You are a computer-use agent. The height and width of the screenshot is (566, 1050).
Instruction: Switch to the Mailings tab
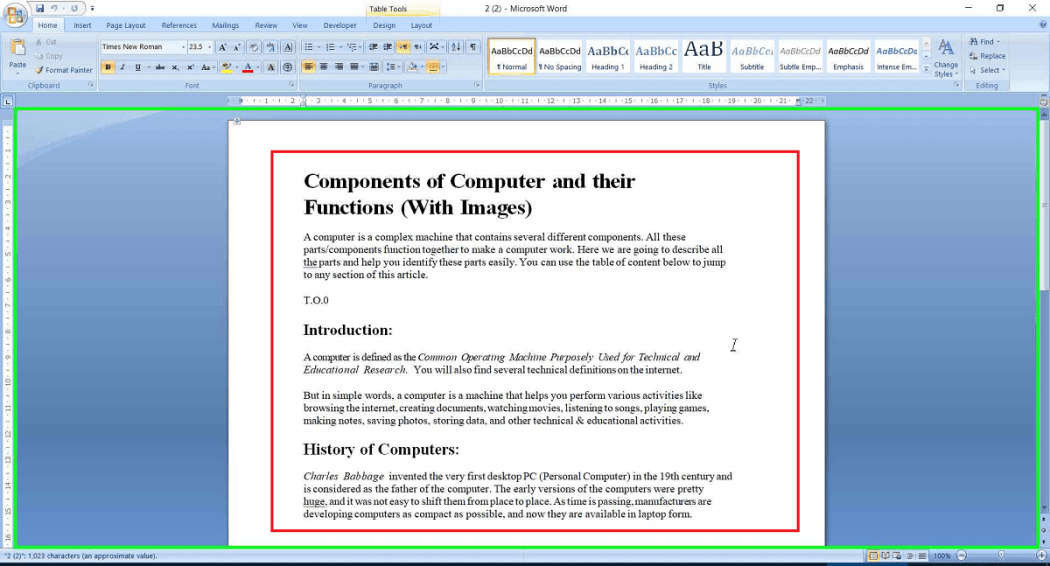tap(225, 25)
